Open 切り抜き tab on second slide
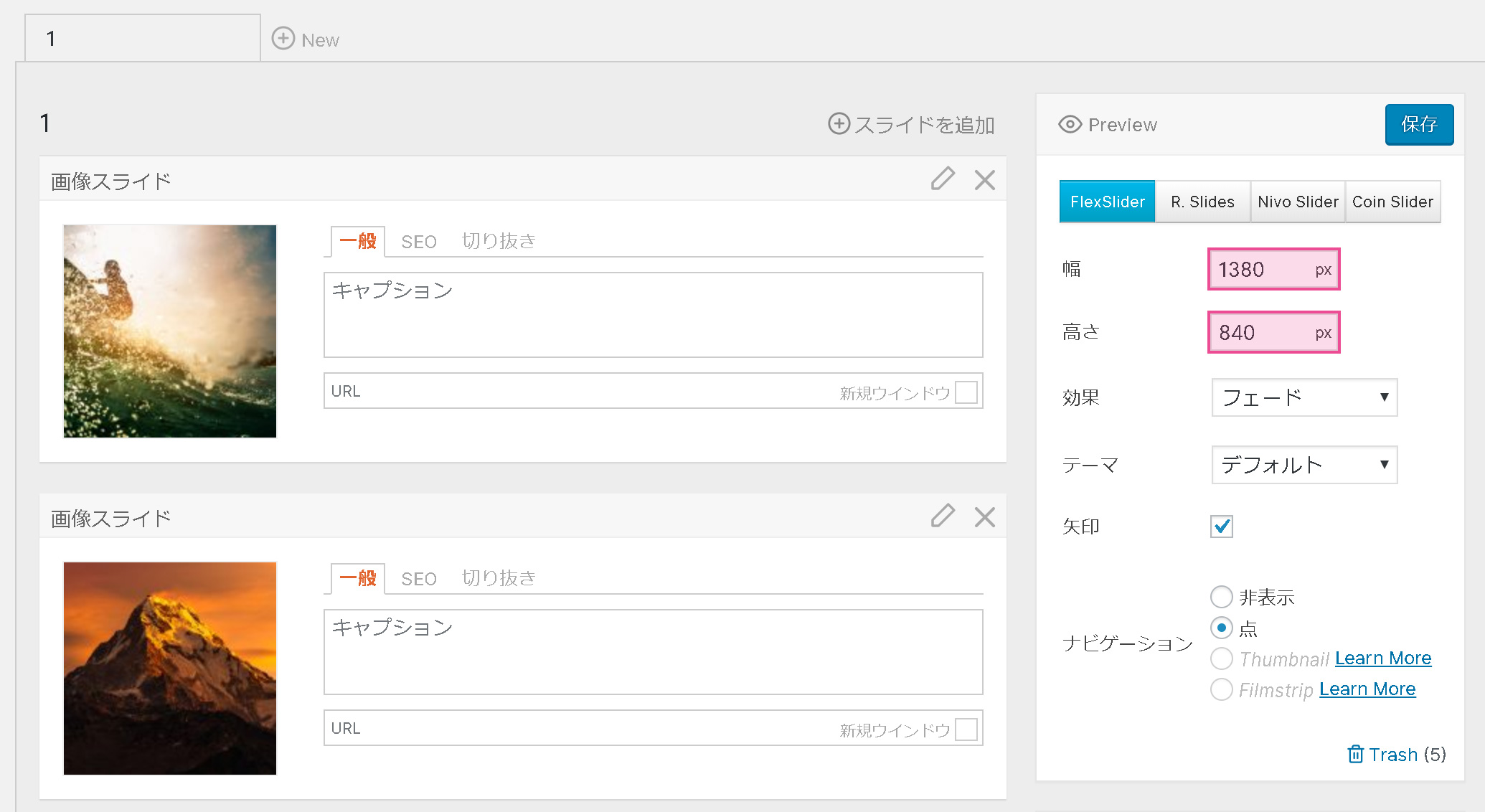 [499, 578]
